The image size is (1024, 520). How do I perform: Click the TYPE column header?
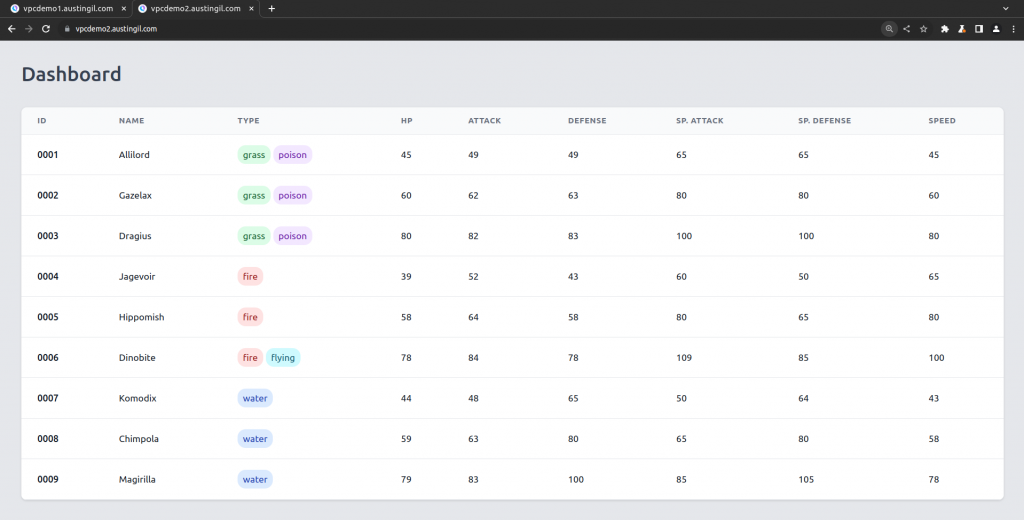[x=248, y=121]
